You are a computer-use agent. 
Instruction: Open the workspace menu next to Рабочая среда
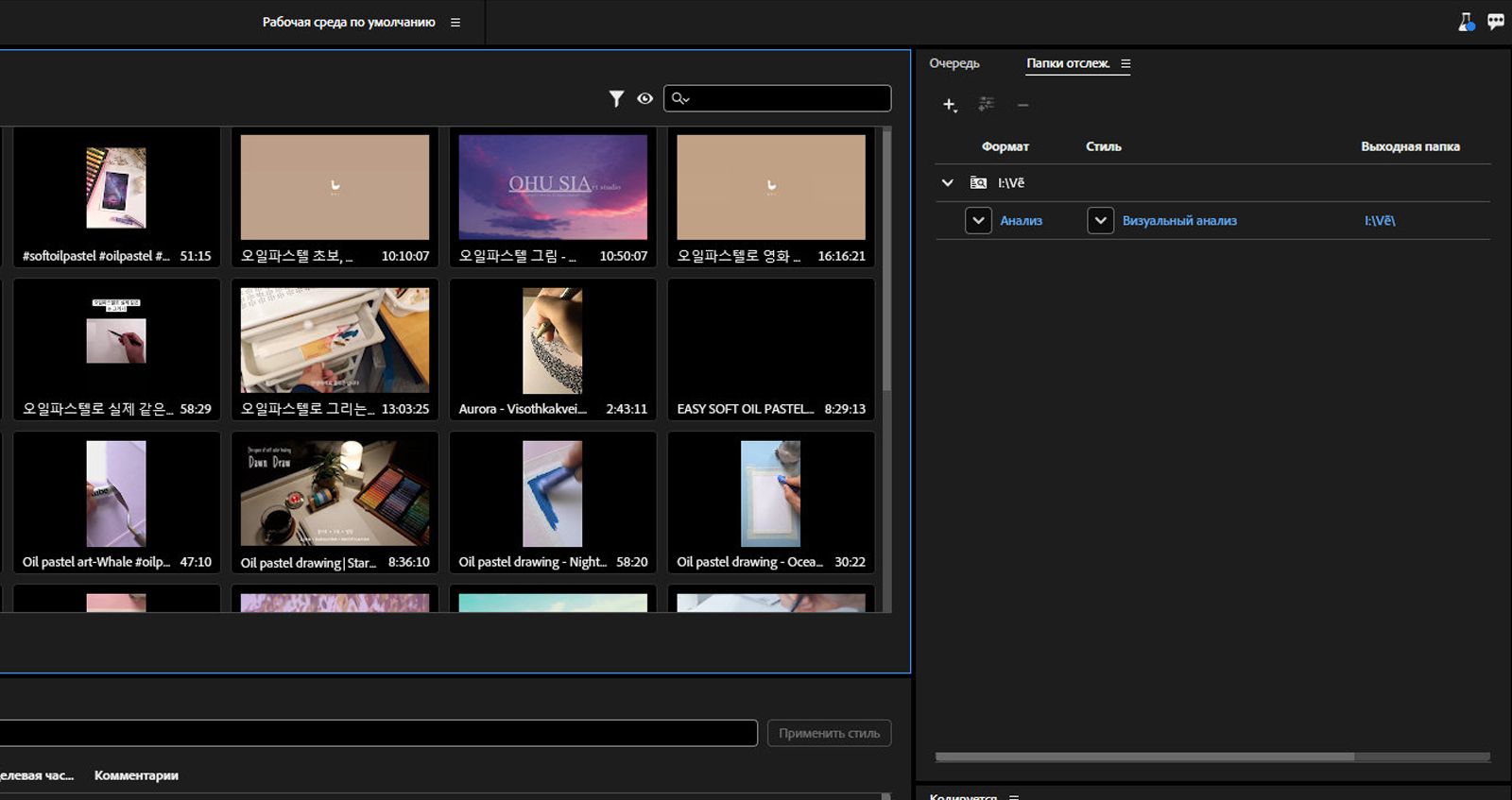(x=455, y=23)
